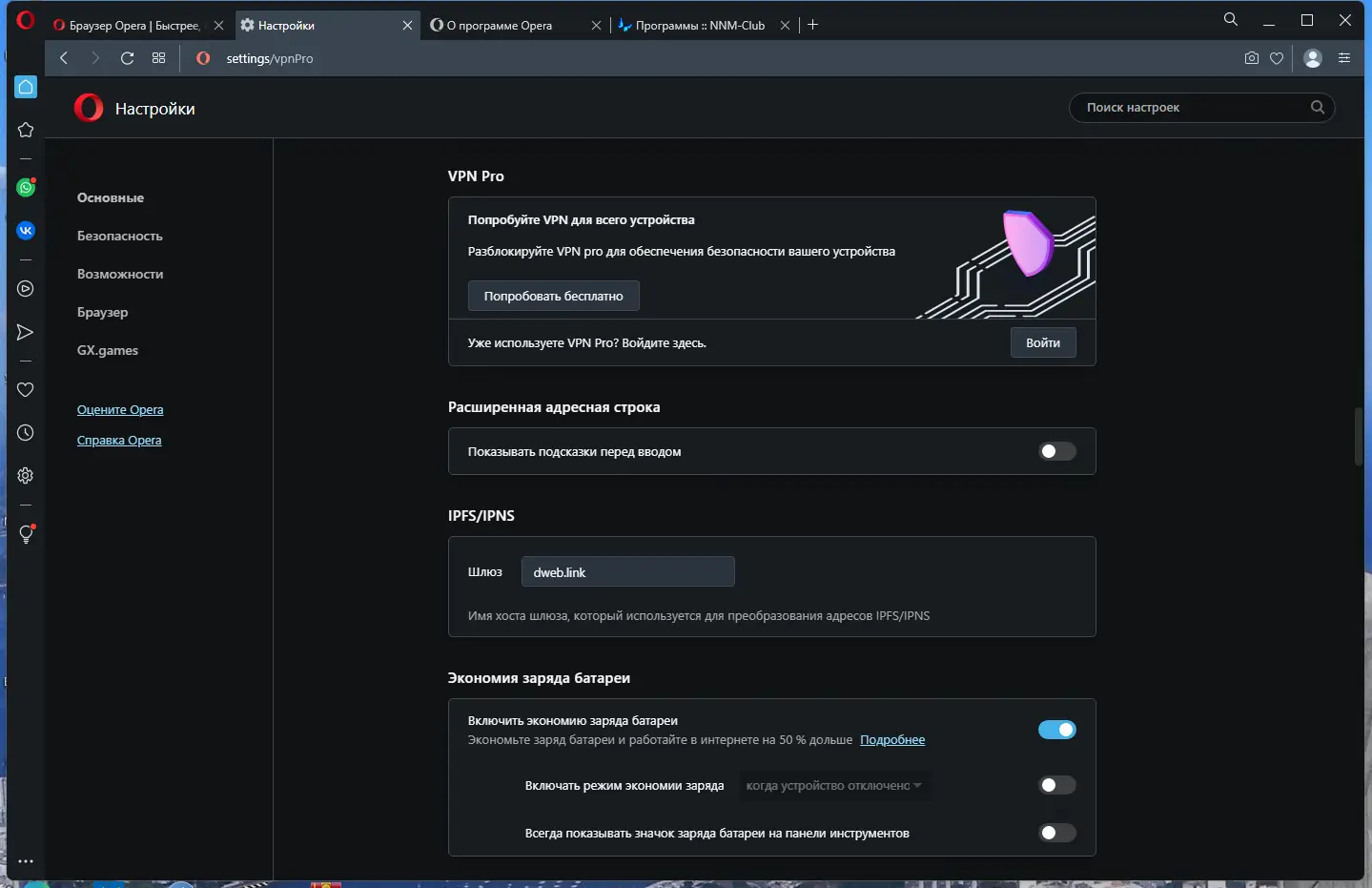Launch WhatsApp from the sidebar
Image resolution: width=1372 pixels, height=888 pixels.
click(26, 187)
